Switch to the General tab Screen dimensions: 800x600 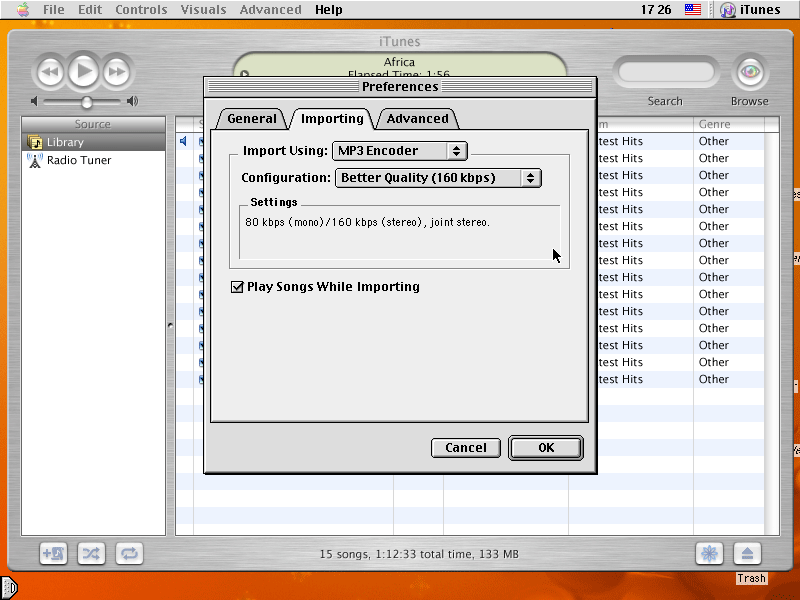click(252, 119)
